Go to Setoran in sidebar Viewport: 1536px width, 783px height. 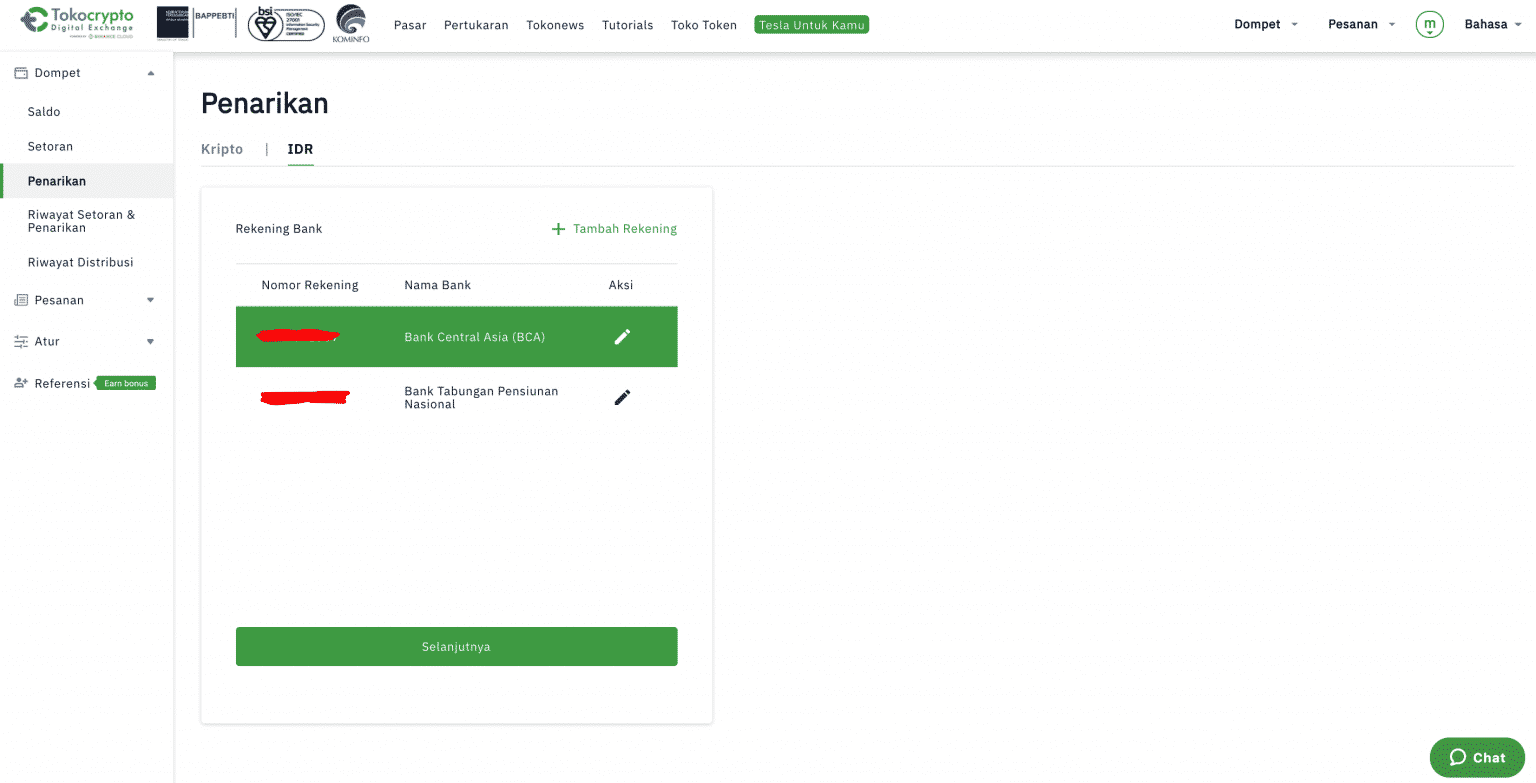(x=50, y=146)
